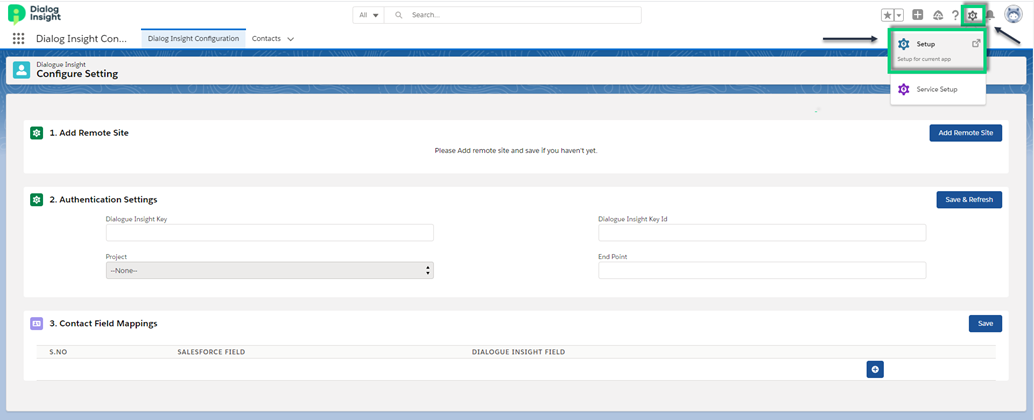1034x420 pixels.
Task: Click the external link icon beside Setup
Action: [x=976, y=44]
